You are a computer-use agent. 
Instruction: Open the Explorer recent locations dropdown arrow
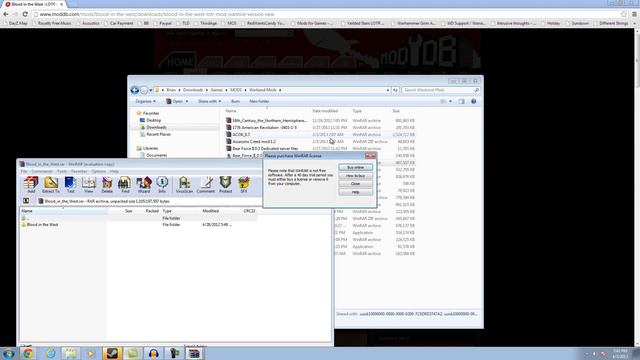pos(151,90)
